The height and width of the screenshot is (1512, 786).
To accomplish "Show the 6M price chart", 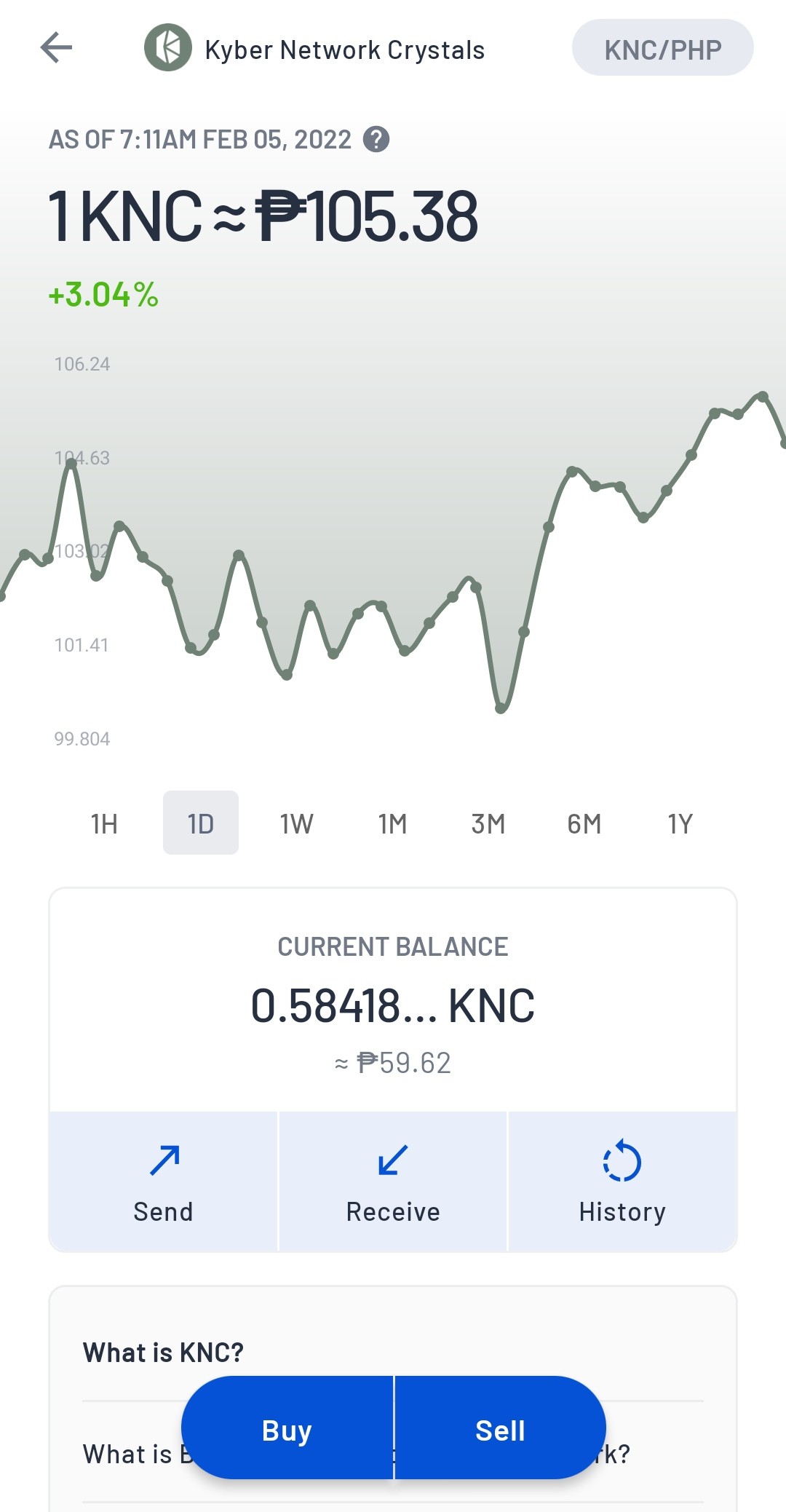I will coord(584,823).
